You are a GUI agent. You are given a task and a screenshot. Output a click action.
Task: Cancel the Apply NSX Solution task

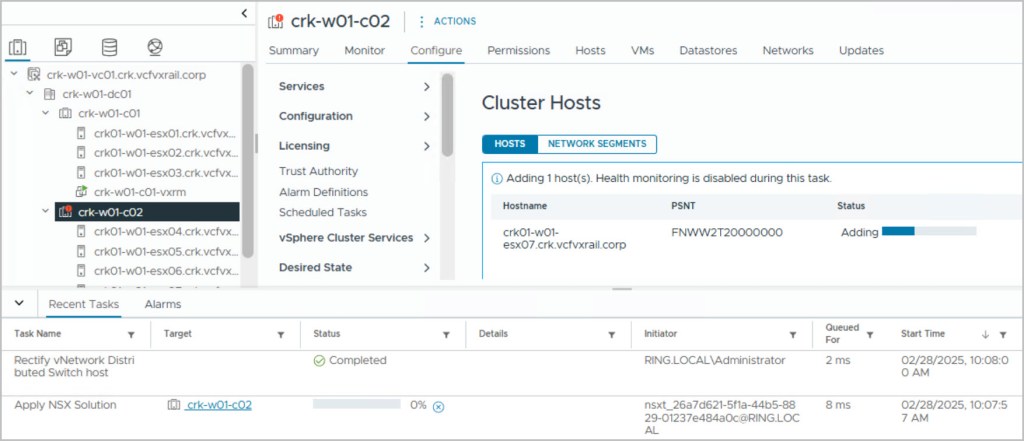(x=438, y=406)
